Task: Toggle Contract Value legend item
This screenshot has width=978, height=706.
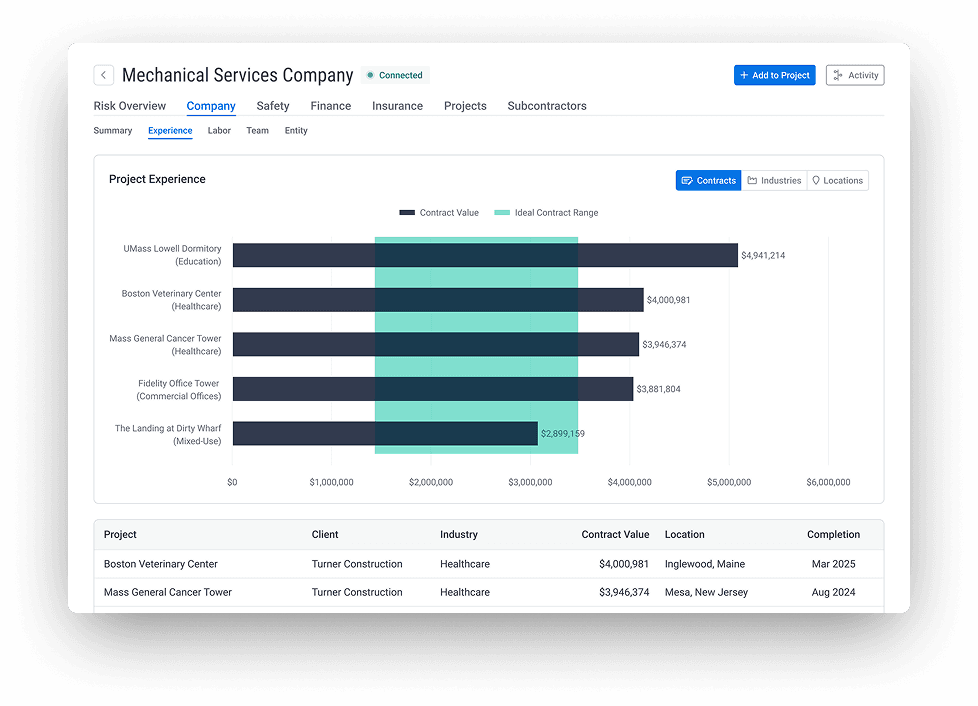Action: tap(439, 213)
